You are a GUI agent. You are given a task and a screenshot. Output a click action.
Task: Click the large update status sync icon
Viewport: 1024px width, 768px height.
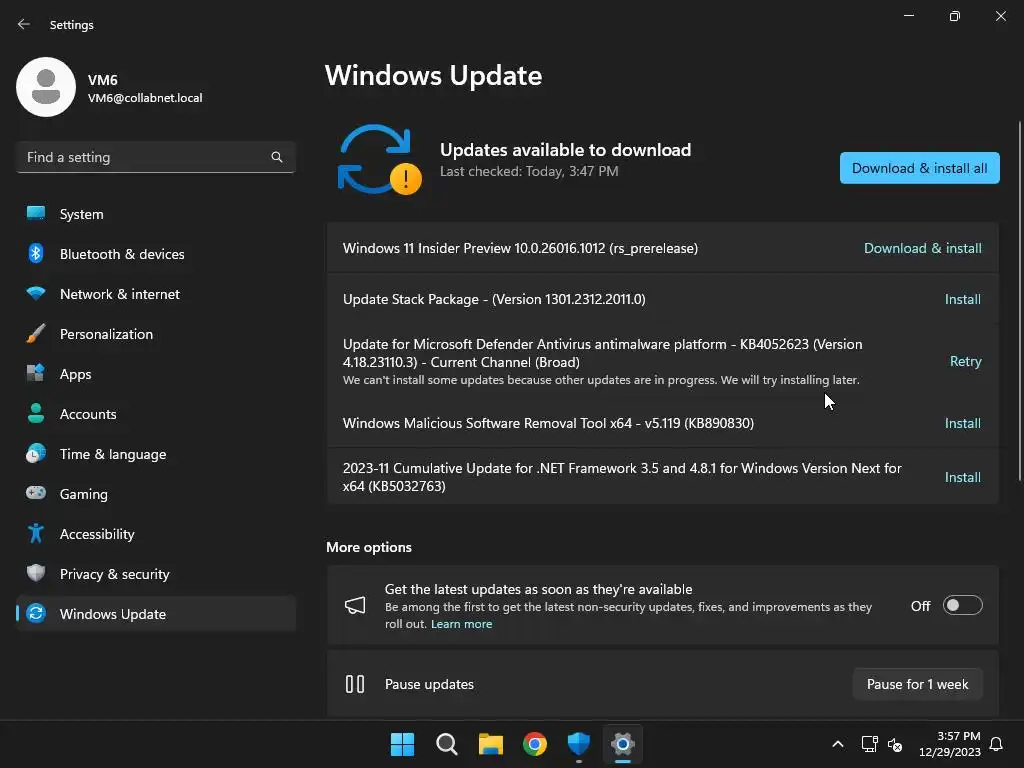[379, 159]
